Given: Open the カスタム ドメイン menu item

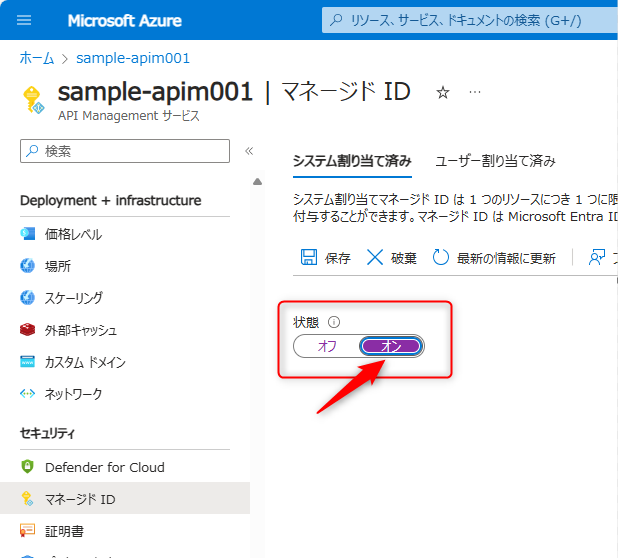Looking at the screenshot, I should point(85,362).
